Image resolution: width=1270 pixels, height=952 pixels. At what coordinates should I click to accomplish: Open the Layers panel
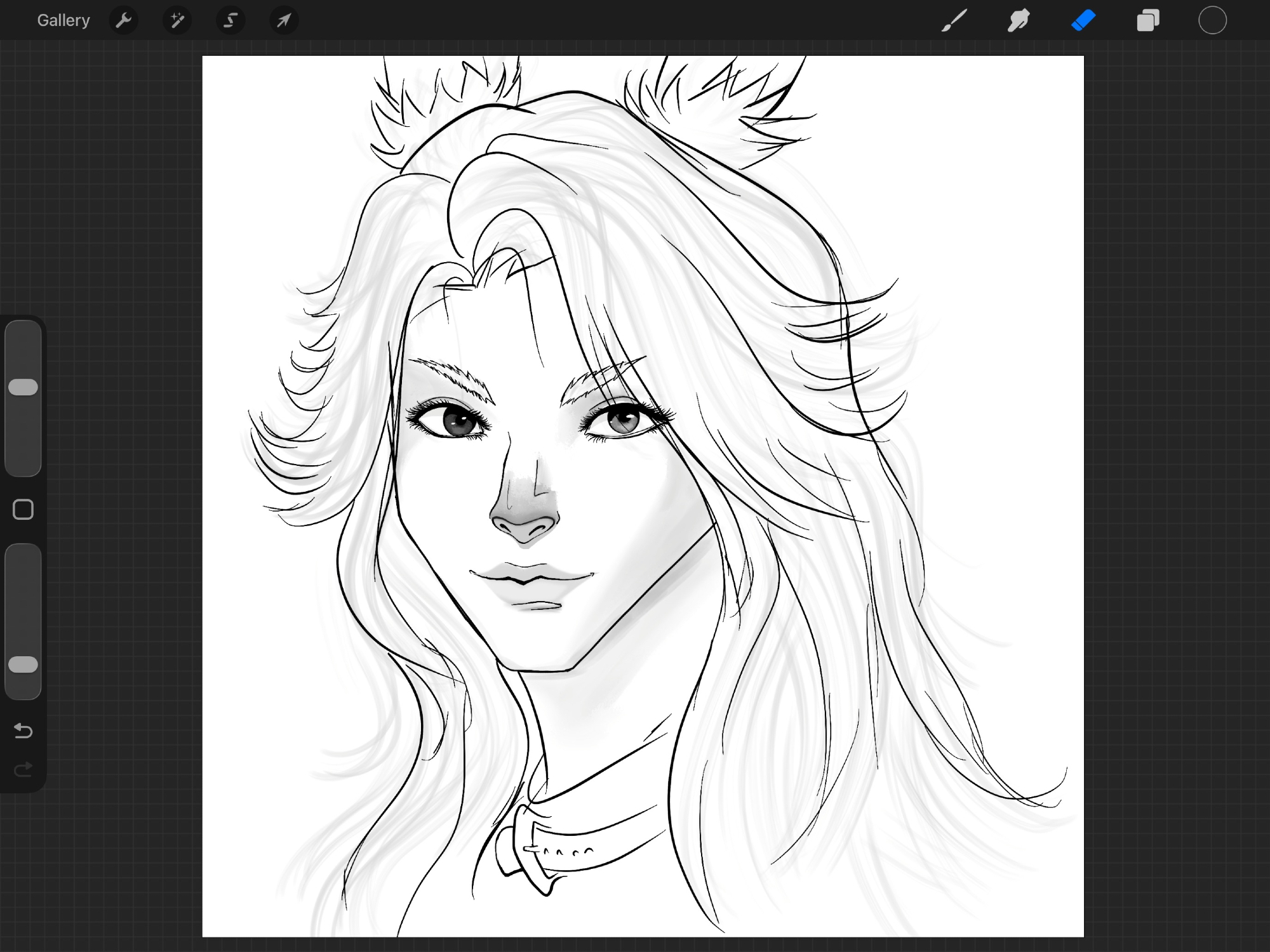(x=1148, y=20)
